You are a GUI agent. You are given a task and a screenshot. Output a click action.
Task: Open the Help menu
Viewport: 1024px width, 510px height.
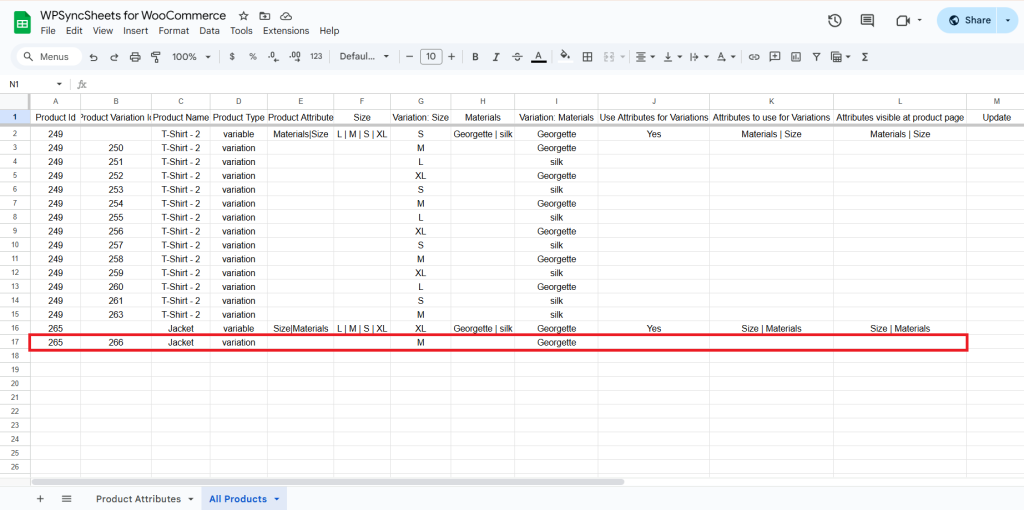[329, 31]
